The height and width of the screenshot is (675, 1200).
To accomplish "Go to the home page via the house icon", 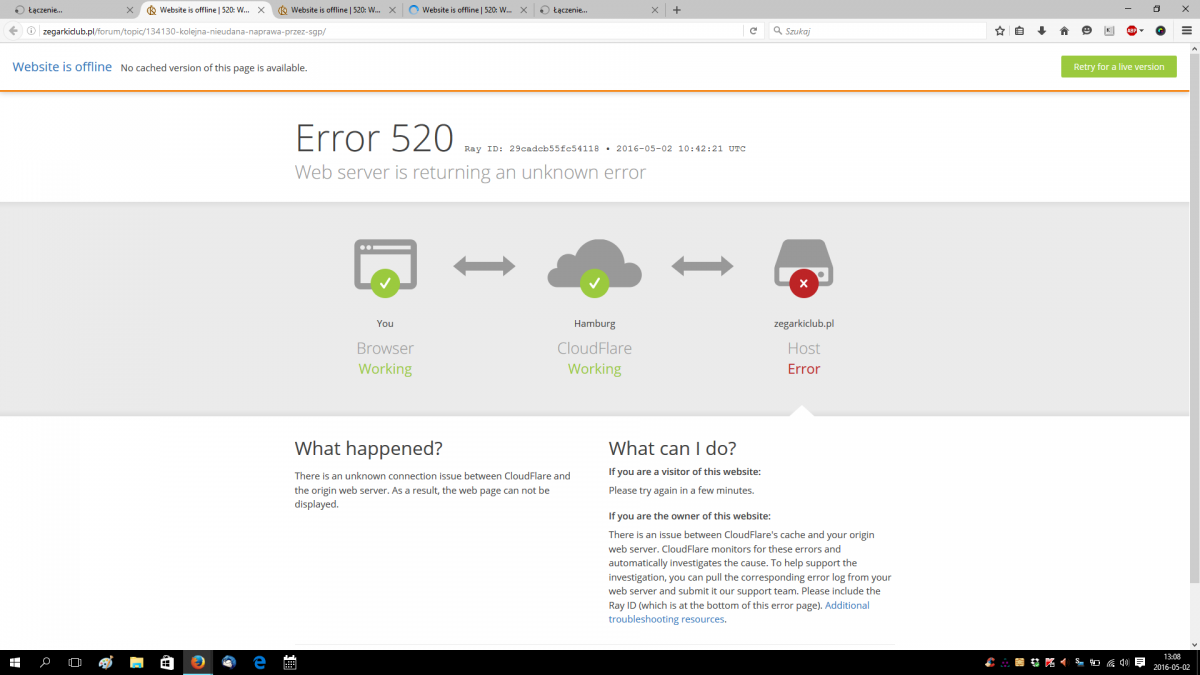I will (1064, 31).
